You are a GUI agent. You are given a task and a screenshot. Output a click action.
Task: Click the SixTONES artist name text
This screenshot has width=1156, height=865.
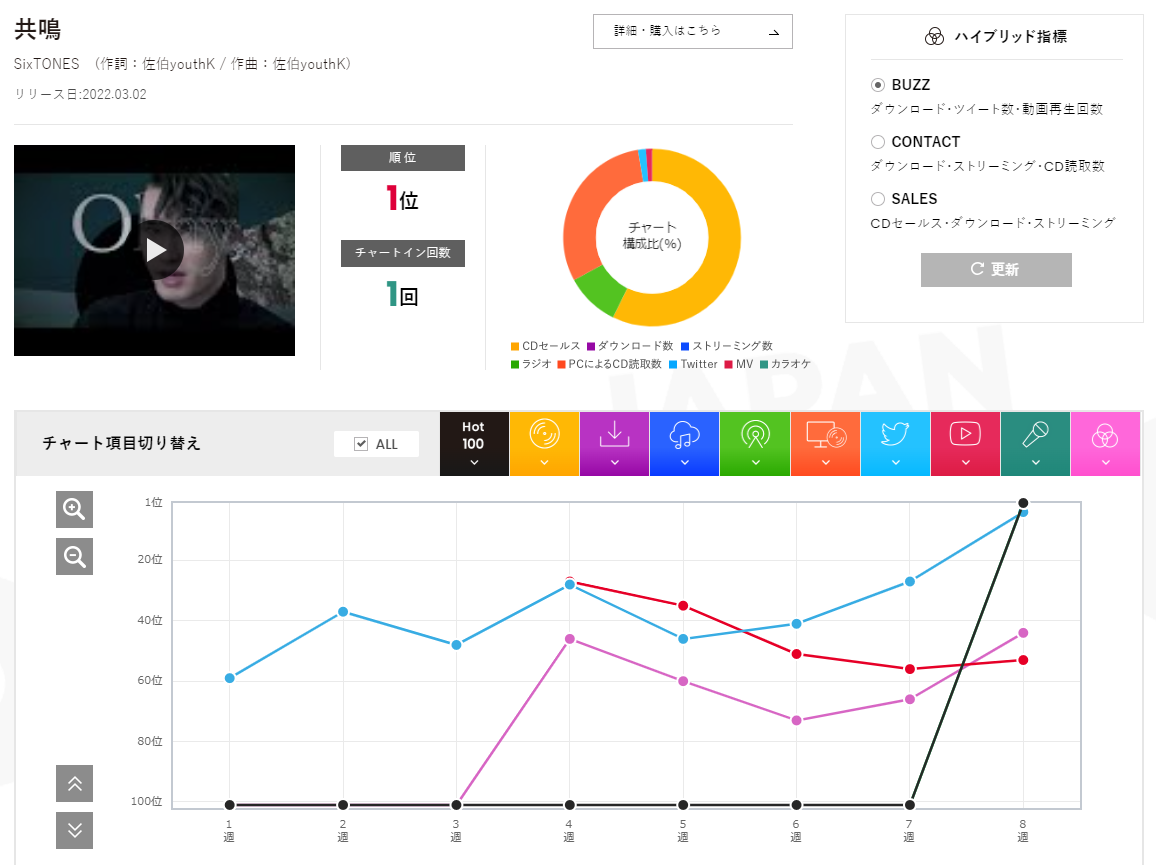[x=46, y=64]
